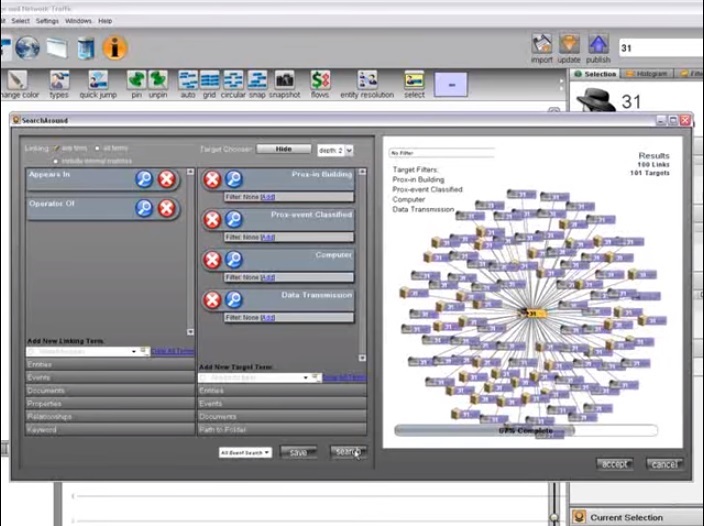Click the progress bar showing percent complete
Viewport: 704px width, 526px height.
526,430
